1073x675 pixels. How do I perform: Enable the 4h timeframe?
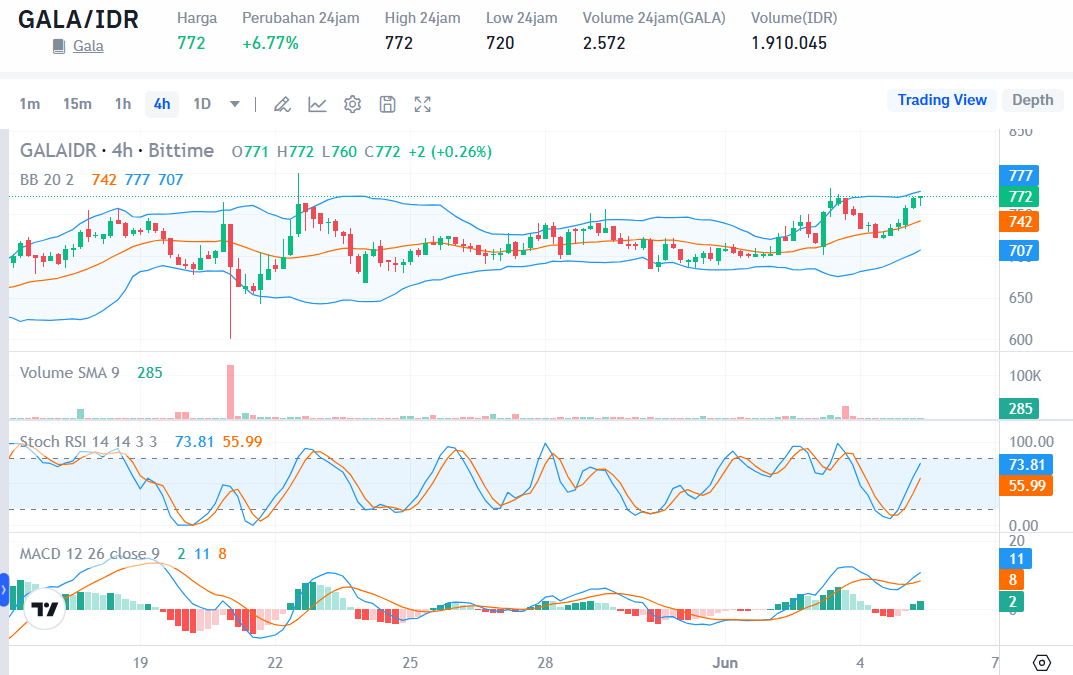(161, 103)
